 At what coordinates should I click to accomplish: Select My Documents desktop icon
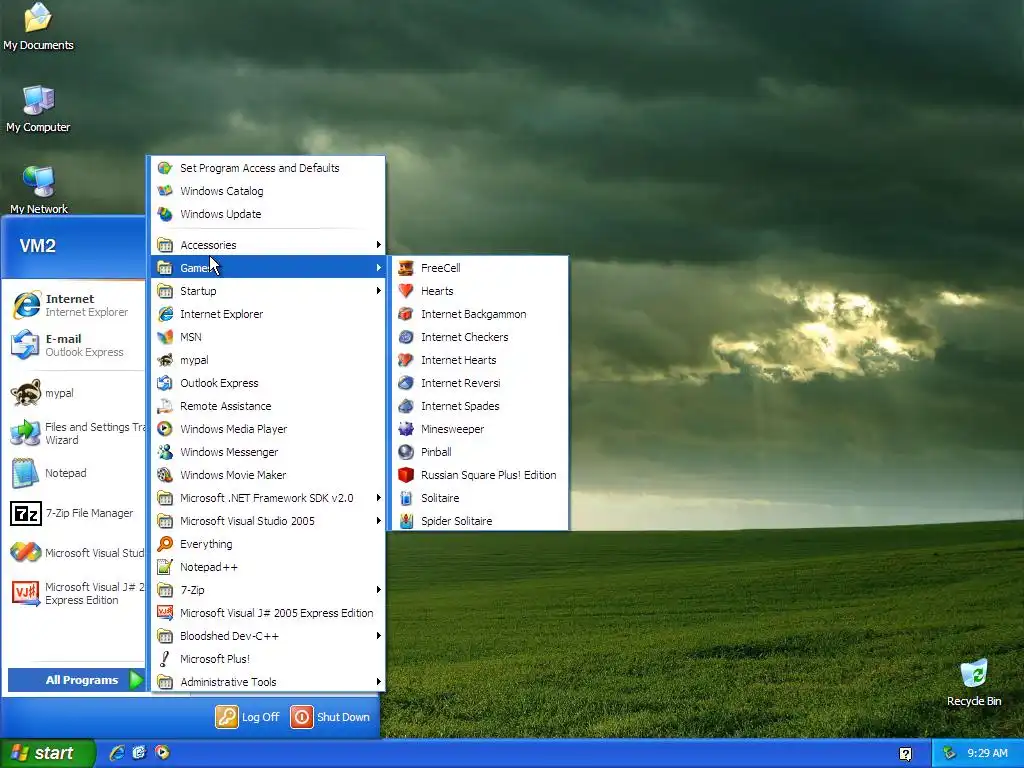pyautogui.click(x=38, y=27)
